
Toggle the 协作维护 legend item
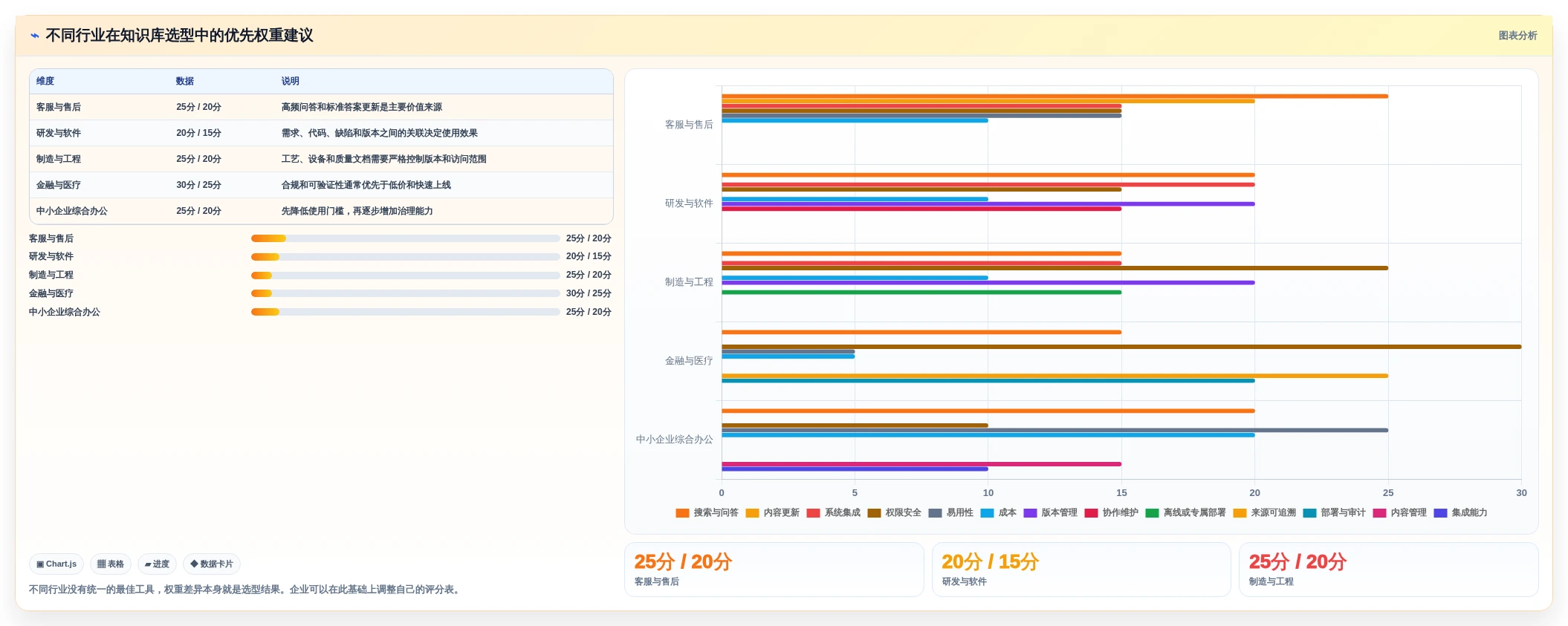(1112, 513)
